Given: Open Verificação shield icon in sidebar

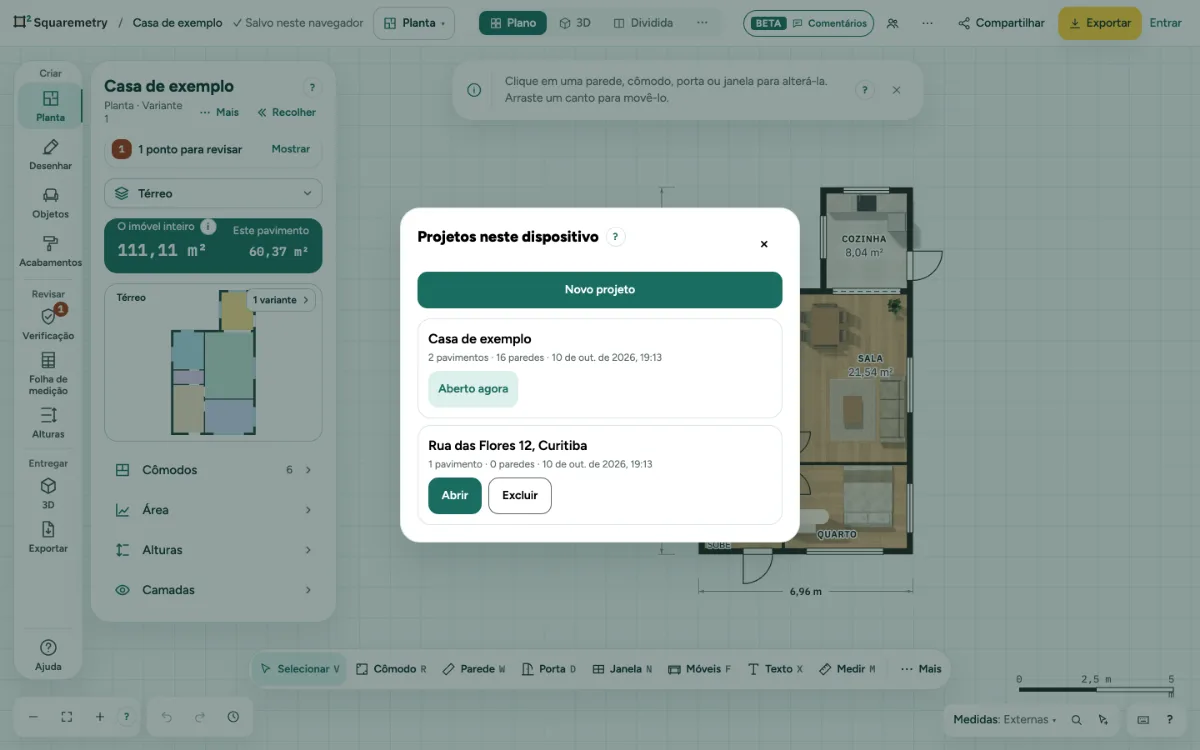Looking at the screenshot, I should click(48, 323).
